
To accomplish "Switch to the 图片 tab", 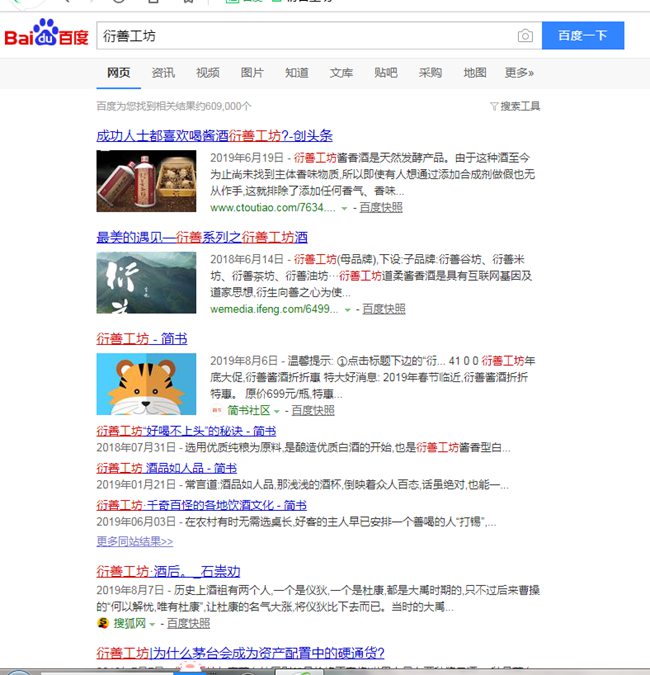I will pos(252,73).
